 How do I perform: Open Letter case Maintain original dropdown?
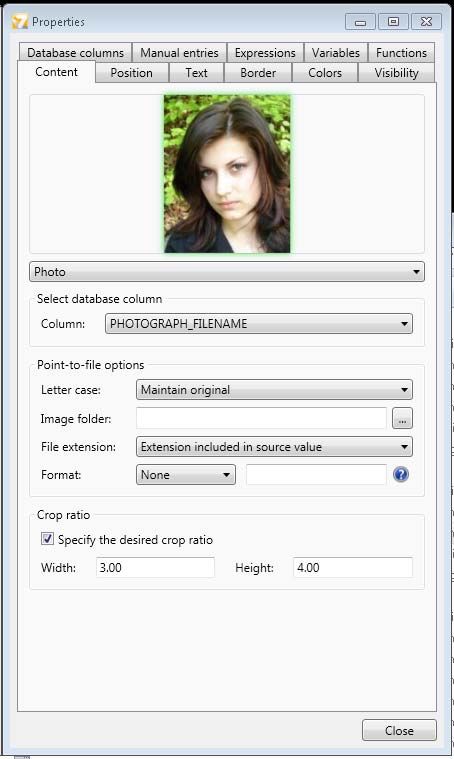pos(274,390)
